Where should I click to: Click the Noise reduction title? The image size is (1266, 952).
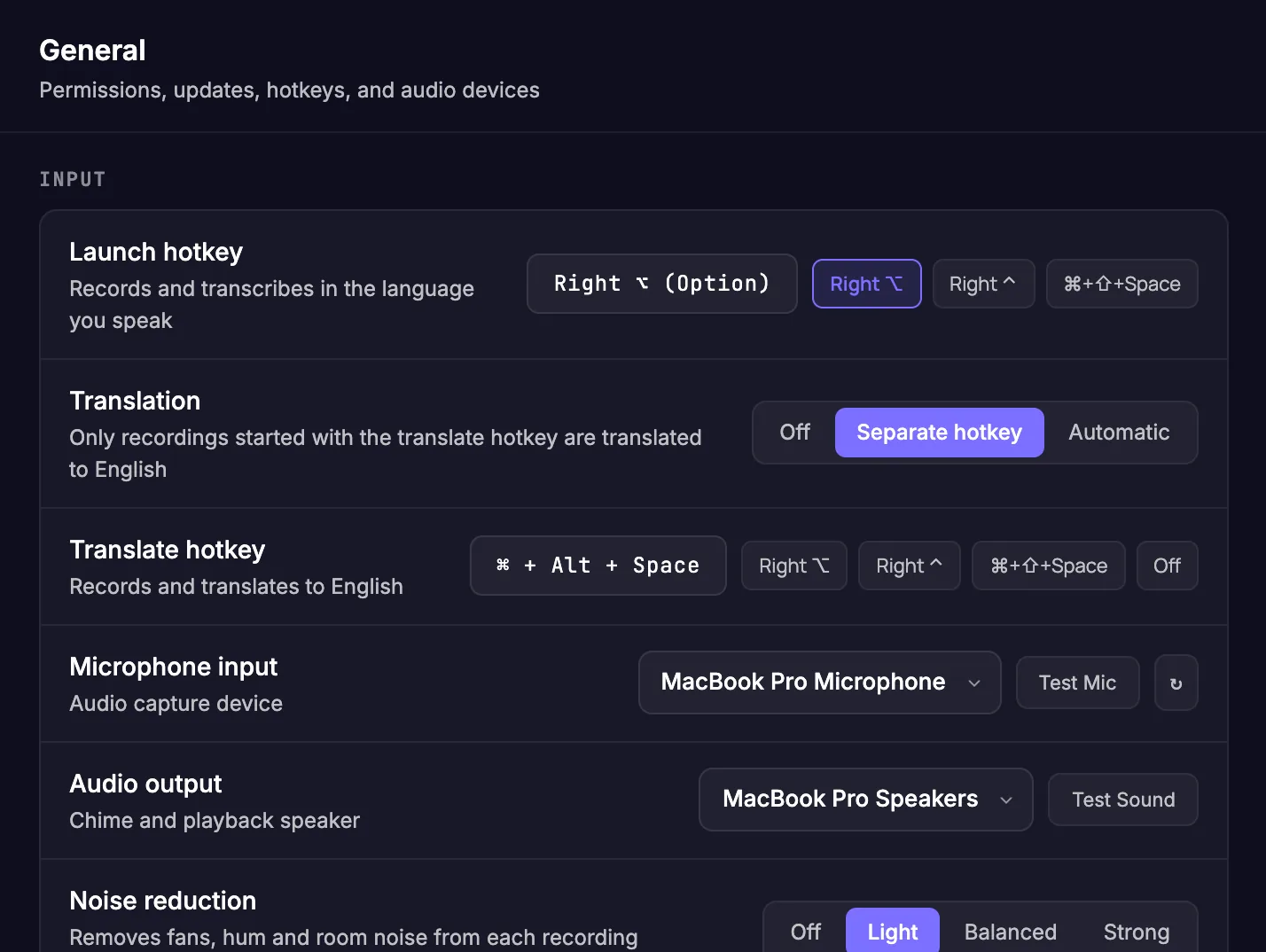click(162, 901)
